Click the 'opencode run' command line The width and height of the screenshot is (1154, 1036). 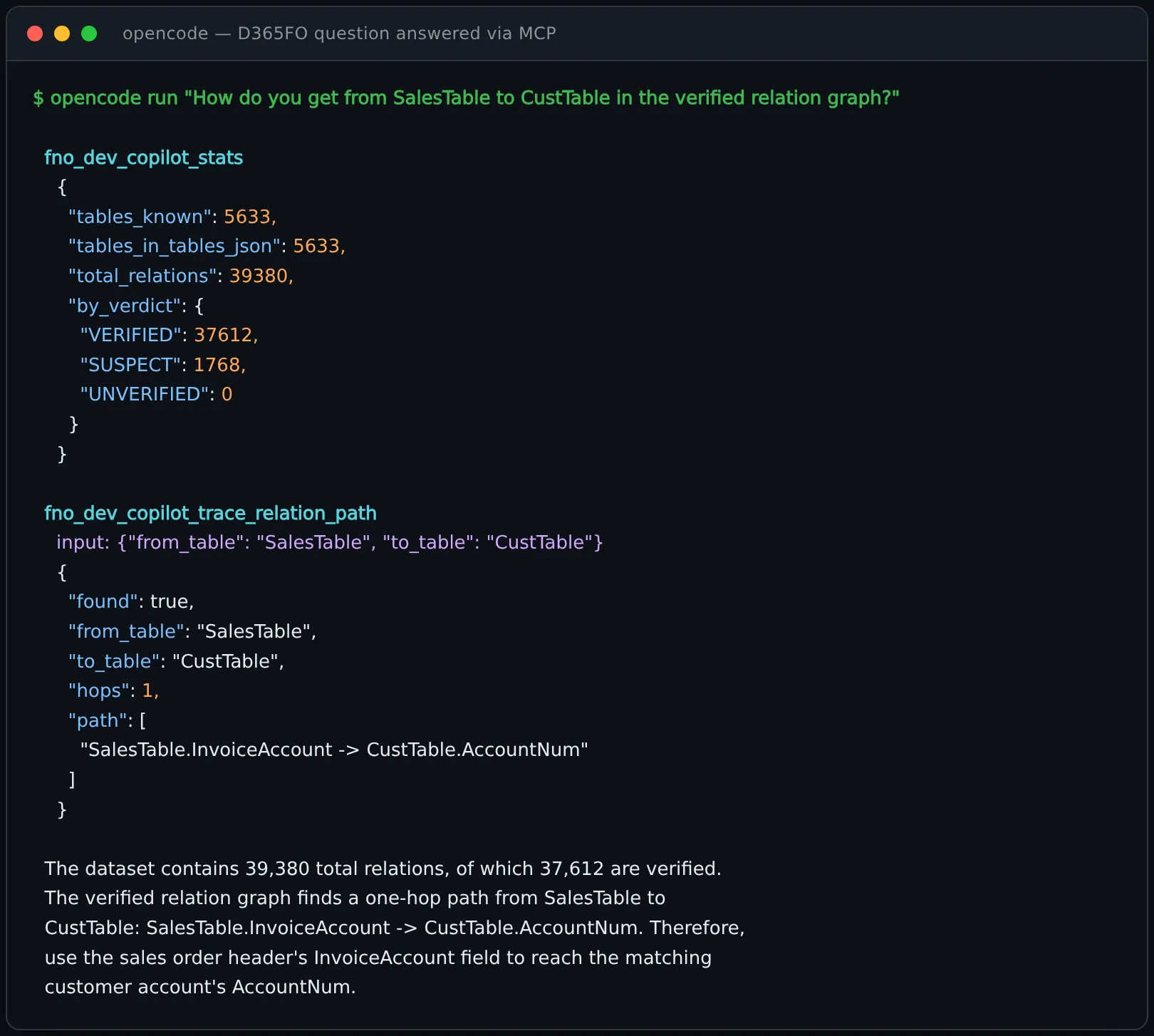[x=467, y=98]
